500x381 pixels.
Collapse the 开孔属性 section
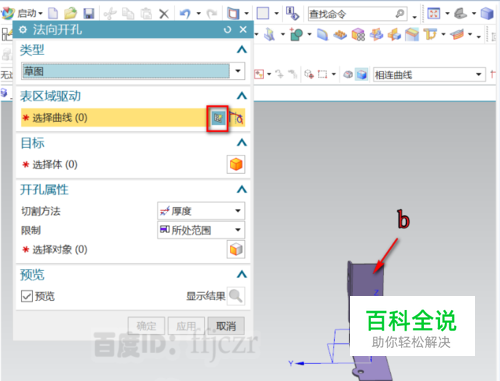tap(242, 190)
